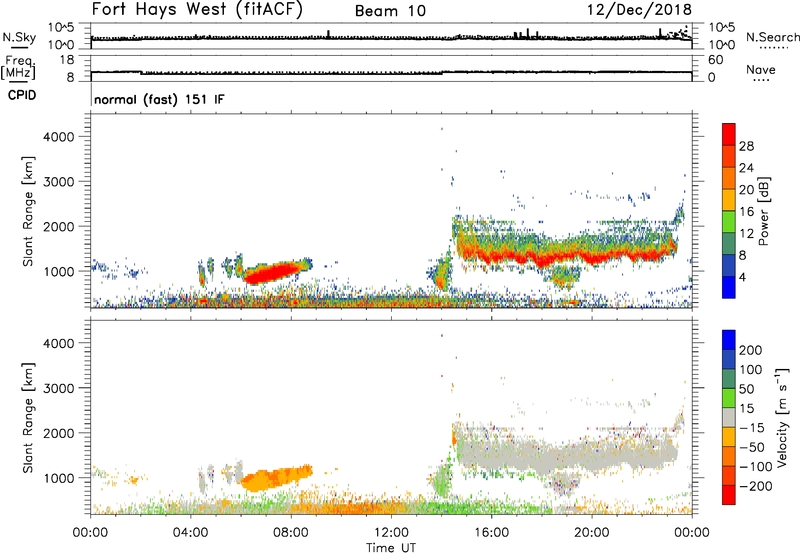Click the "28" power colorbar label
Image resolution: width=800 pixels, height=554 pixels.
[746, 146]
